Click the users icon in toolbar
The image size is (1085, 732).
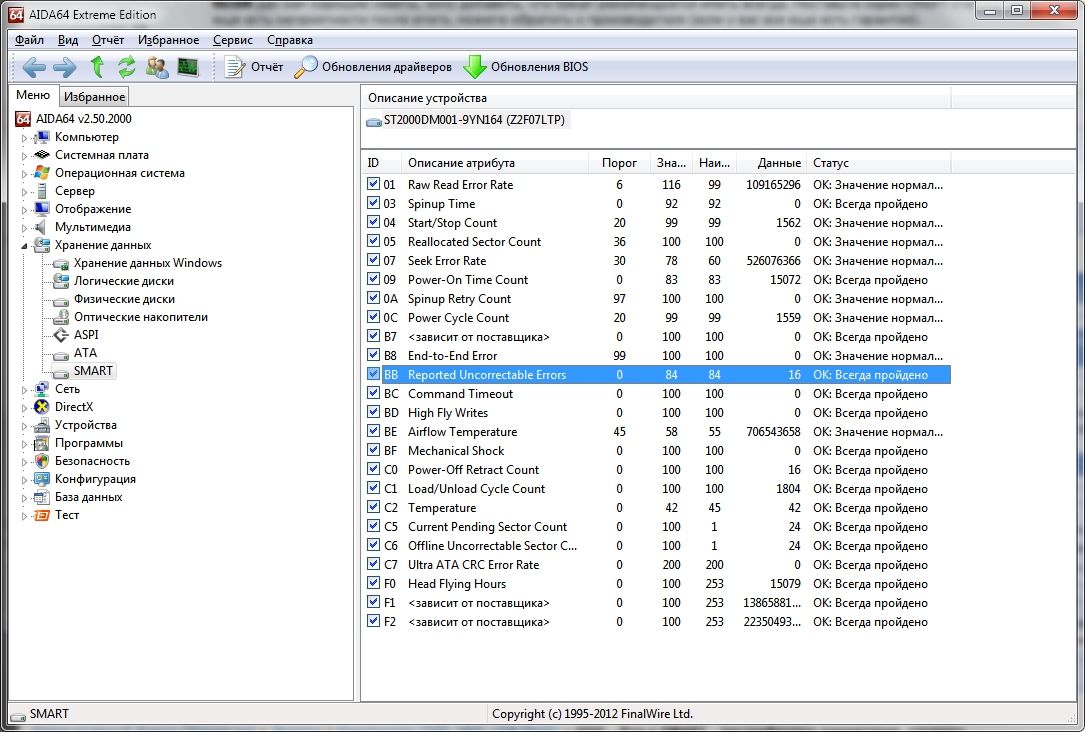tap(157, 67)
